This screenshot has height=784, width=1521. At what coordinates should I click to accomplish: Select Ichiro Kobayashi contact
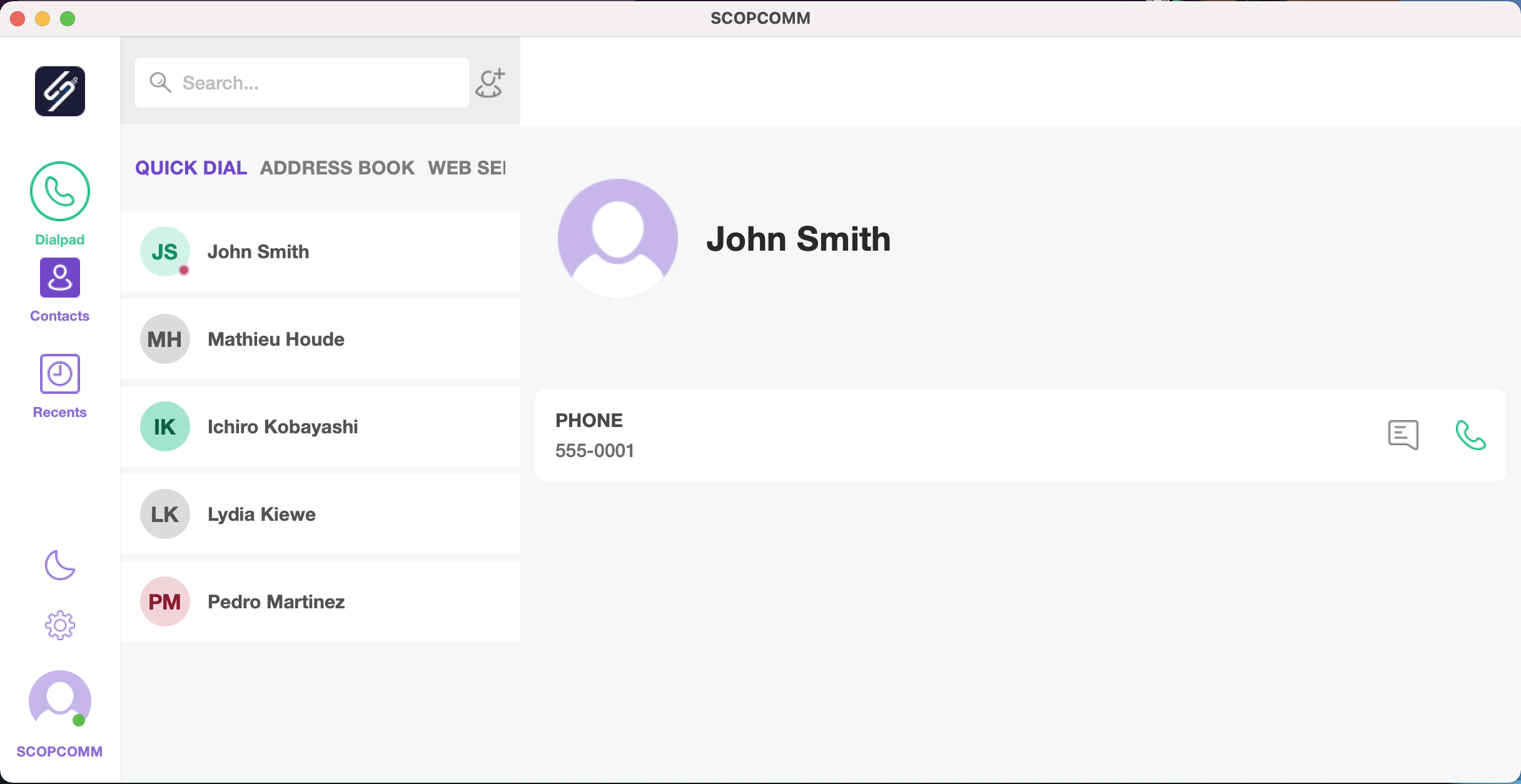point(320,426)
